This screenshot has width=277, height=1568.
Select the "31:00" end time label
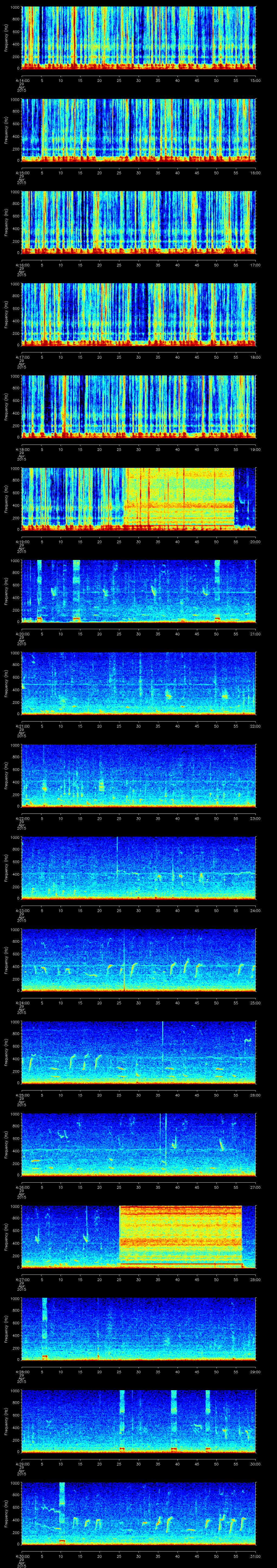tap(256, 1556)
